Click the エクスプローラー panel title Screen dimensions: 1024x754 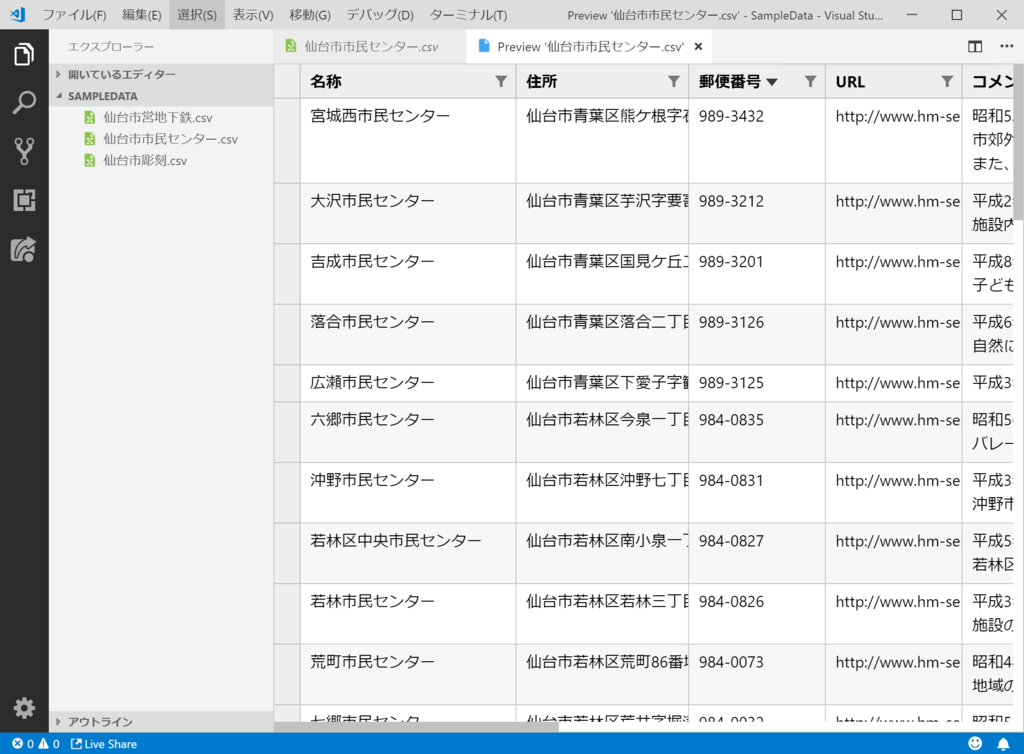click(x=111, y=47)
